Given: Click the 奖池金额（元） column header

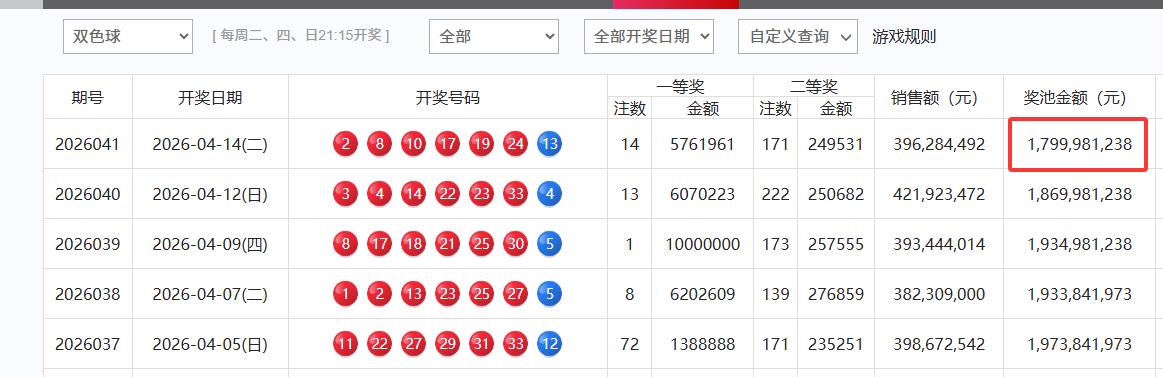Looking at the screenshot, I should tap(1079, 97).
